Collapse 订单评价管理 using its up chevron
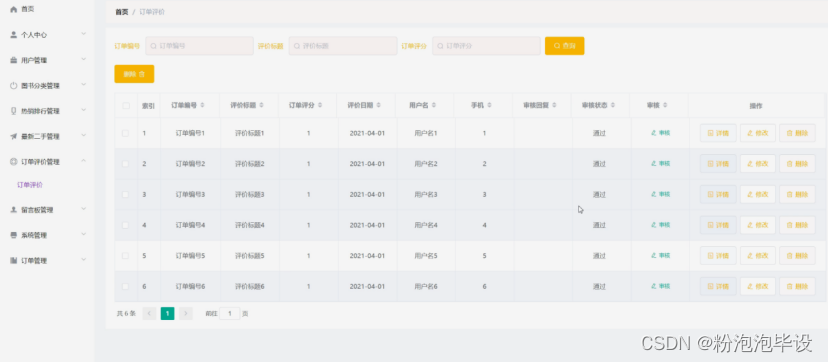Image resolution: width=828 pixels, height=362 pixels. [83, 161]
